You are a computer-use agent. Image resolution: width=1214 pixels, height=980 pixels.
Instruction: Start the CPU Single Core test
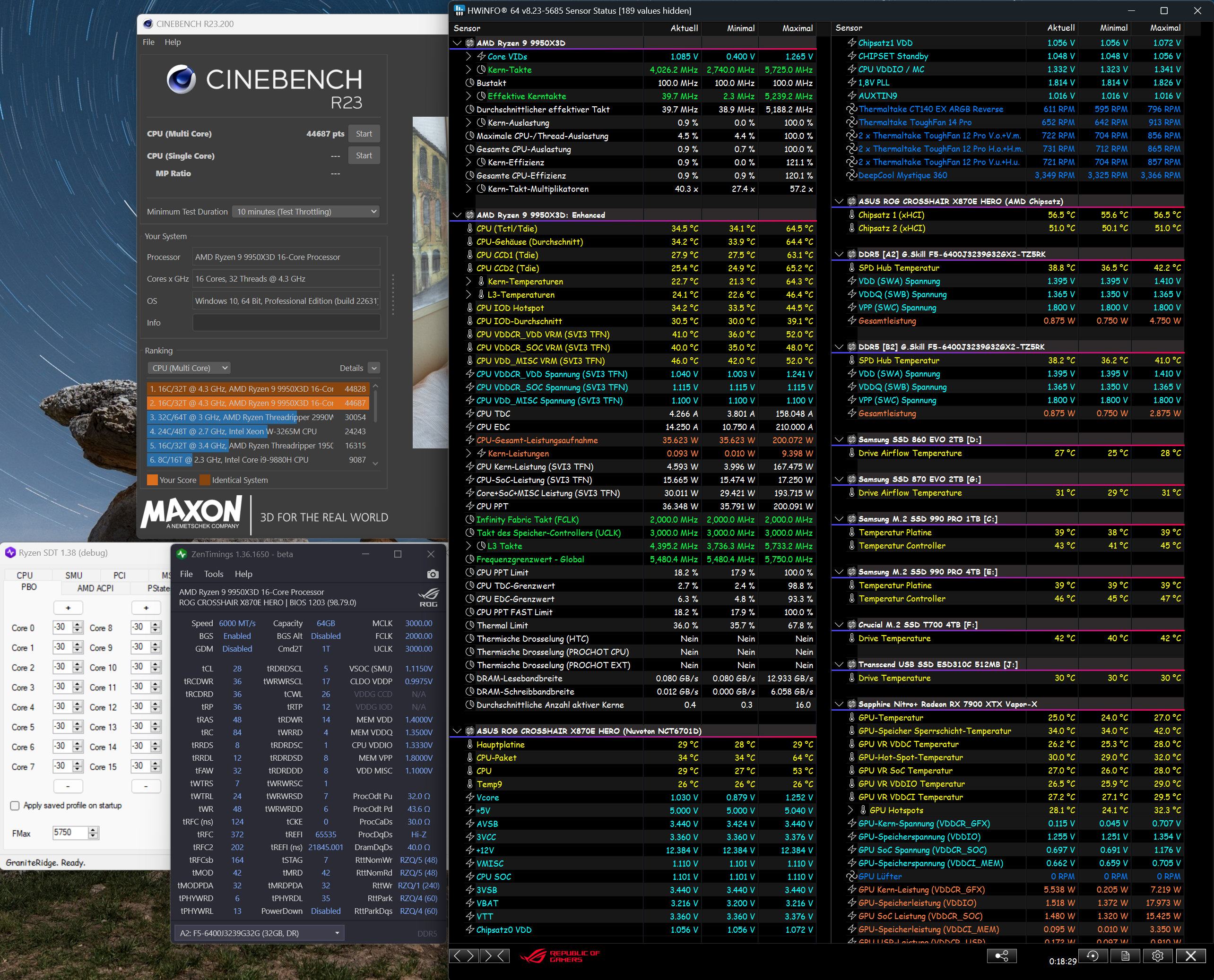point(364,156)
